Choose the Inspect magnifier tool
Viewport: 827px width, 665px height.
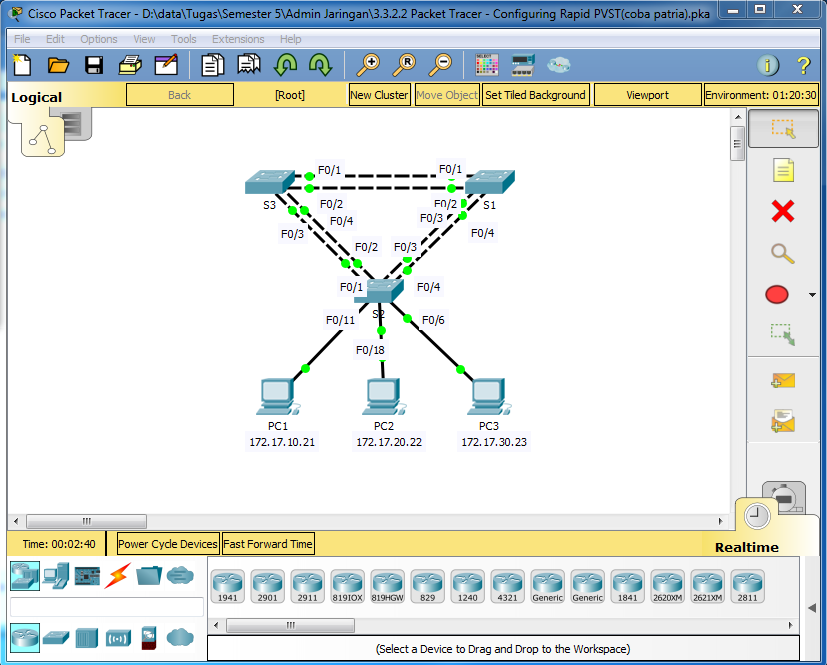coord(783,254)
